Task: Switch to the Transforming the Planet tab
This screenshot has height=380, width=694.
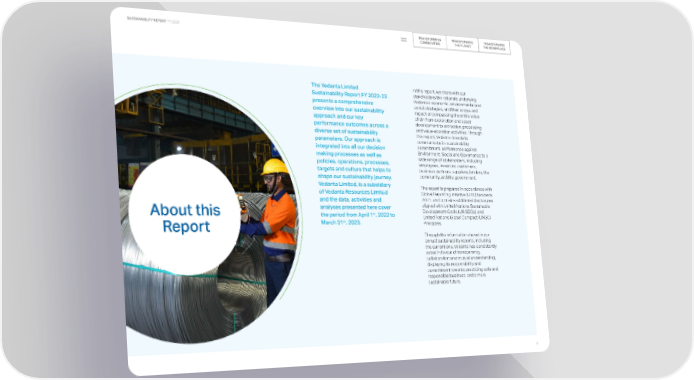Action: tap(463, 44)
